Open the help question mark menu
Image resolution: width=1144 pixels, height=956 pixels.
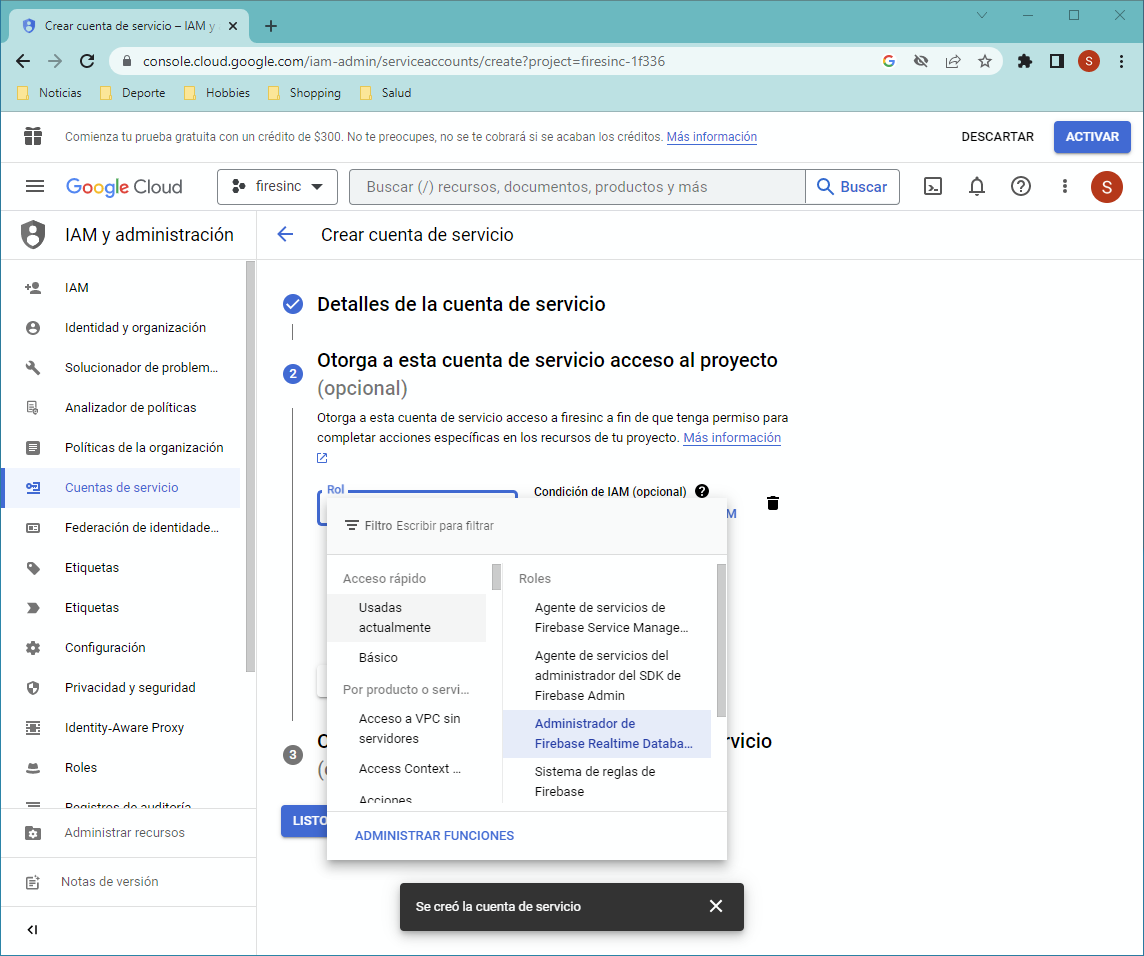(1020, 187)
